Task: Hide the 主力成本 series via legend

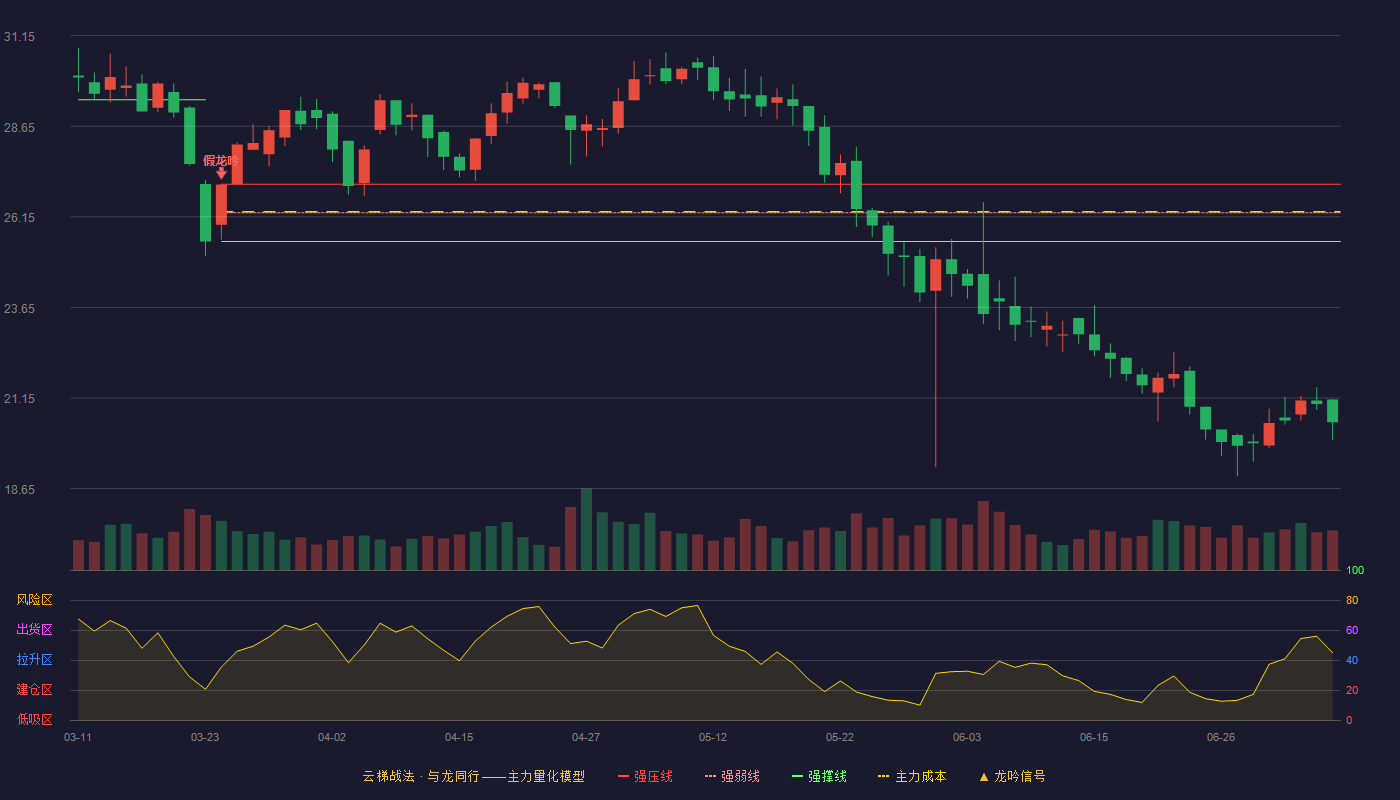Action: click(920, 776)
